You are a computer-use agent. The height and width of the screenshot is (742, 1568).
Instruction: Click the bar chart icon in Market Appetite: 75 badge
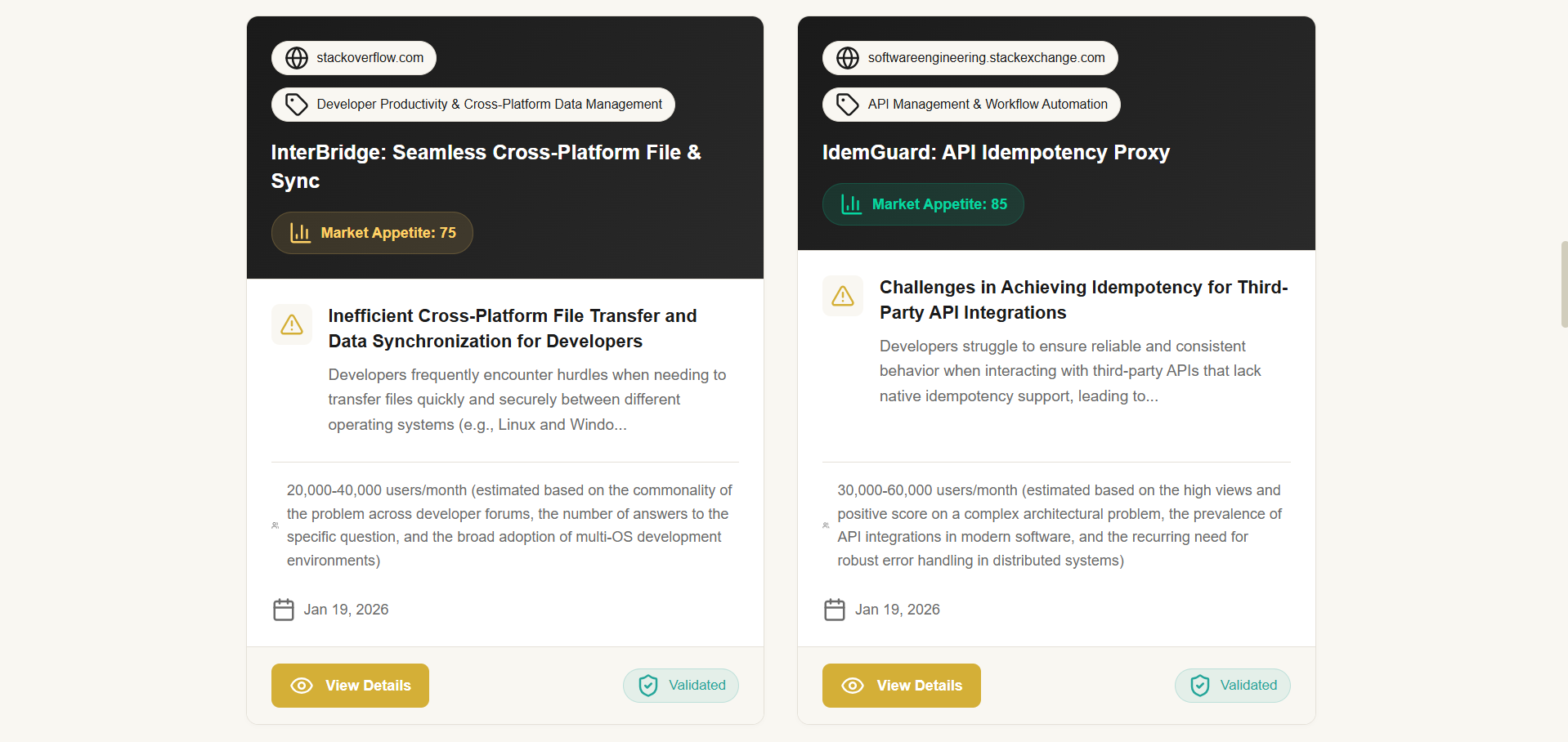(x=299, y=232)
